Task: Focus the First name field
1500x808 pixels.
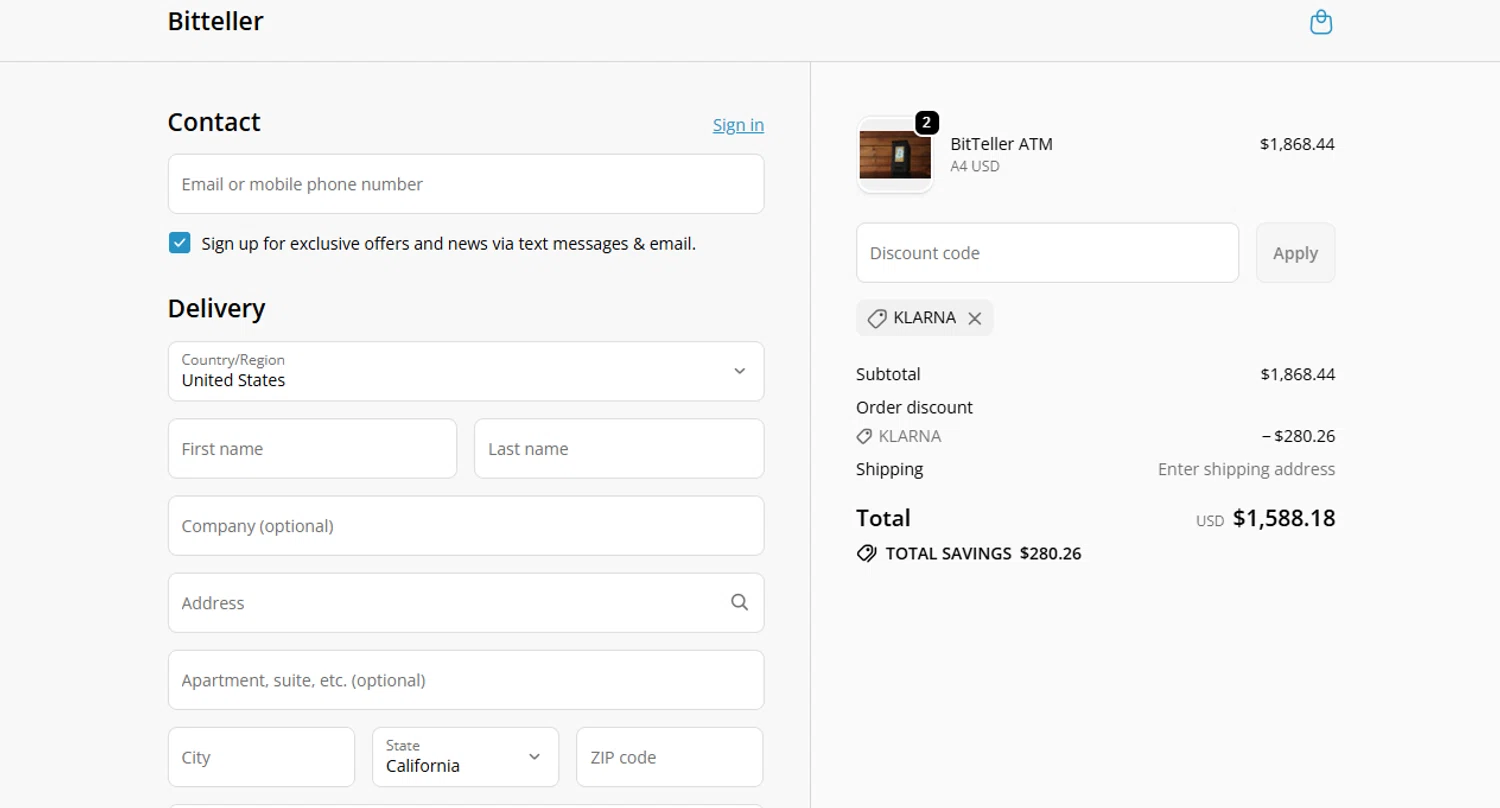Action: (x=312, y=448)
